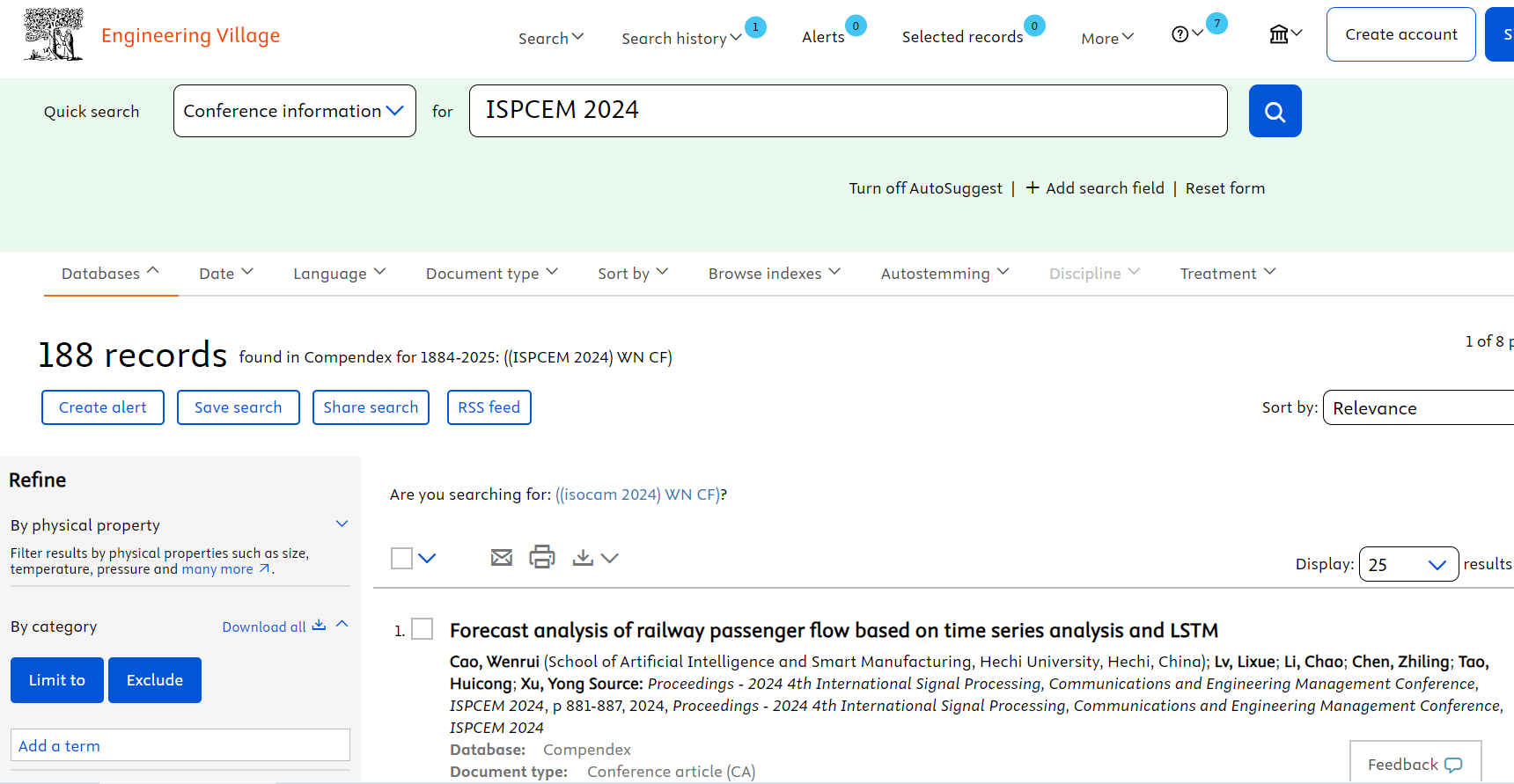Click the Alerts badge showing 0
The height and width of the screenshot is (784, 1514).
(856, 26)
